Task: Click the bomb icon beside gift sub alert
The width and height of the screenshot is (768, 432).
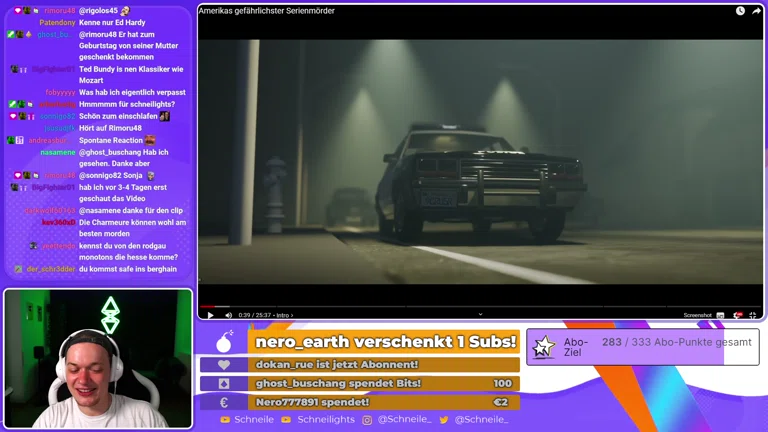Action: [224, 341]
